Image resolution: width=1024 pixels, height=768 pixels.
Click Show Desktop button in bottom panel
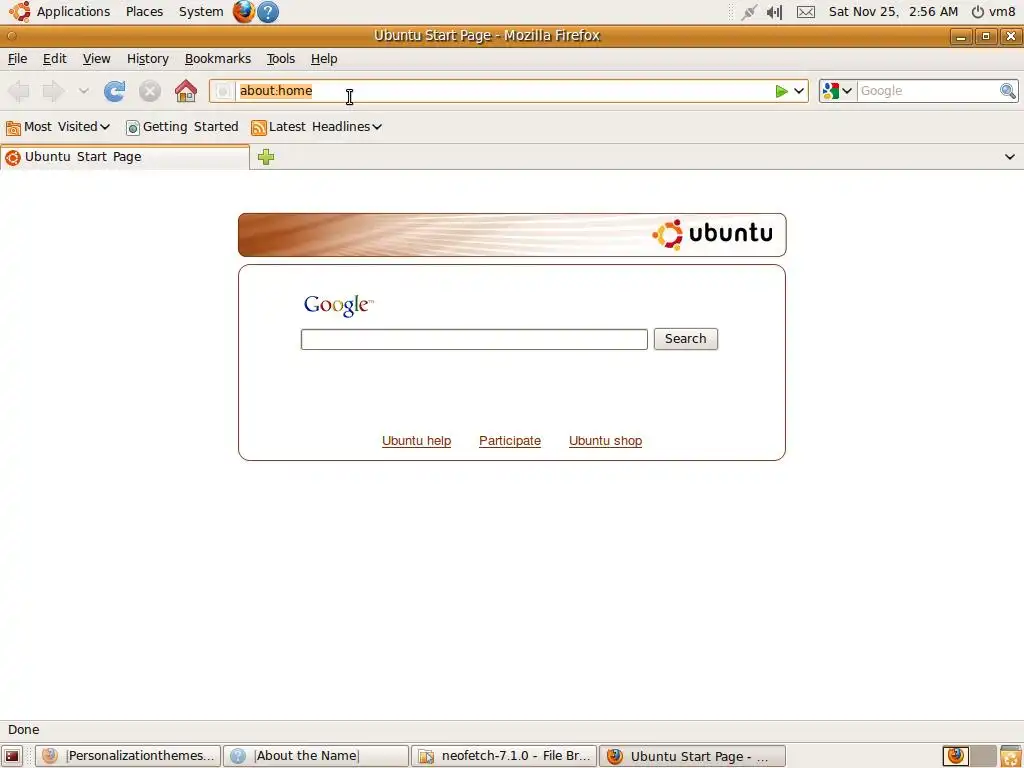click(x=12, y=756)
